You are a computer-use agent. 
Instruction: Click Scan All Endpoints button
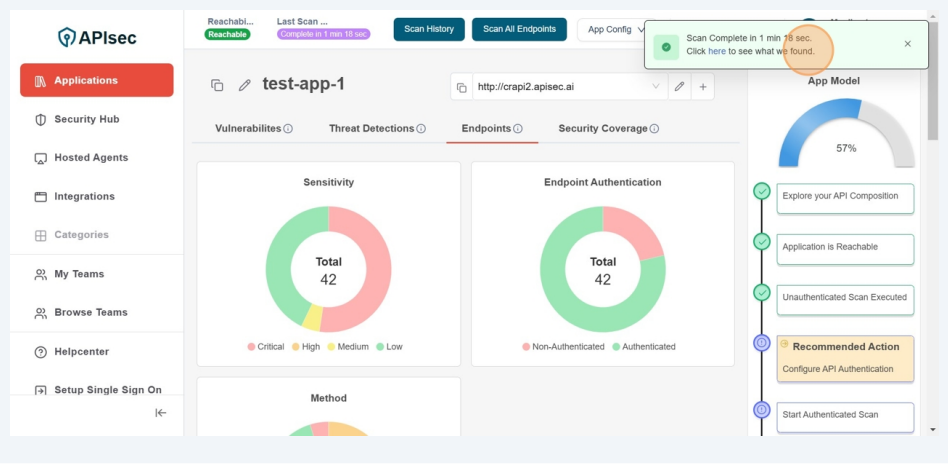tap(519, 29)
